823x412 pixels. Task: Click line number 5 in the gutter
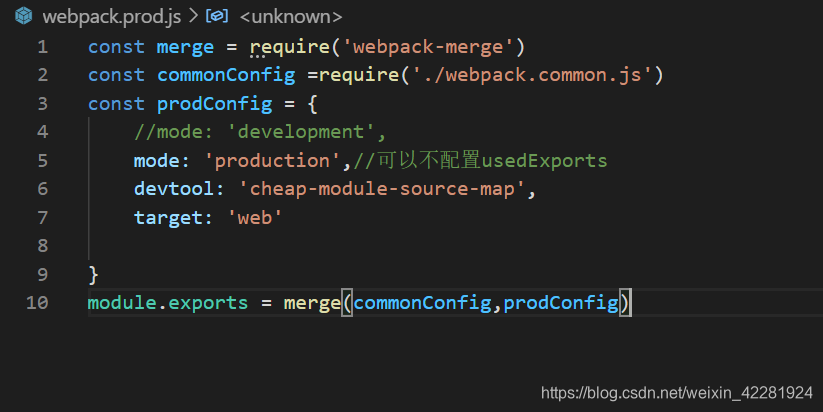pyautogui.click(x=43, y=161)
